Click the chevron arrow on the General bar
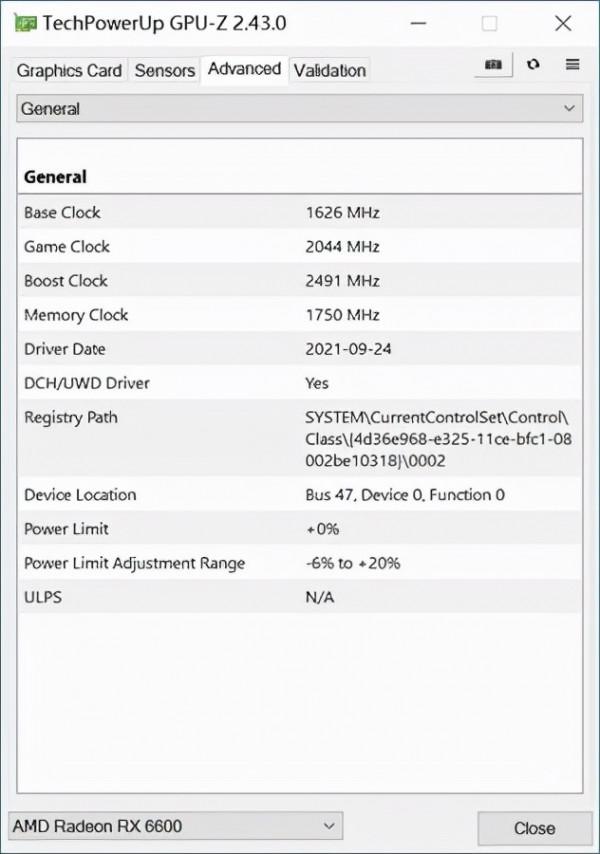Viewport: 600px width, 854px height. click(569, 108)
